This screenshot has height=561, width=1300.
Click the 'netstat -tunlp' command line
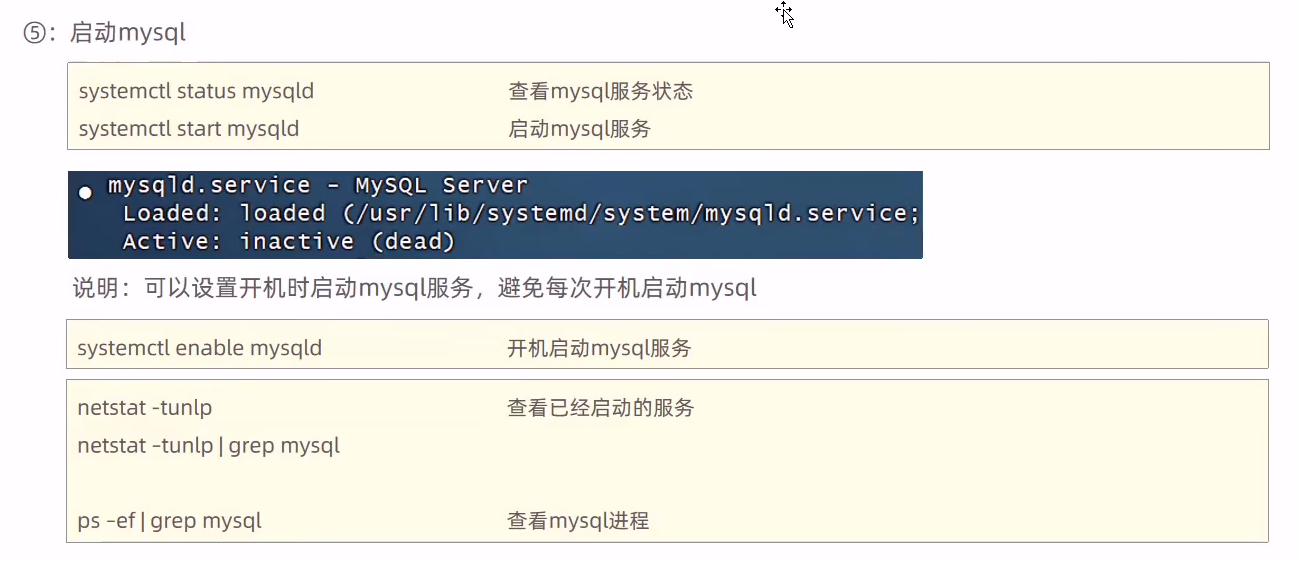click(145, 408)
